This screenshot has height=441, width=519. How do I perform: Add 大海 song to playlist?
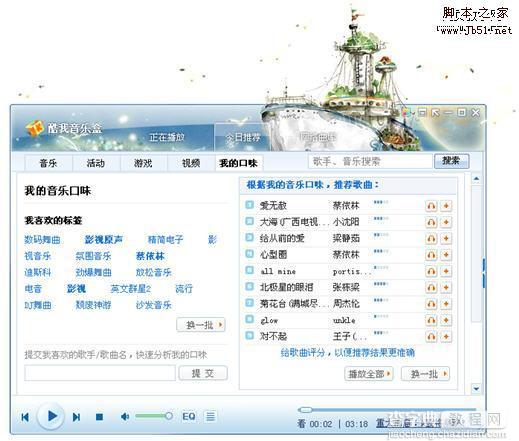(x=446, y=222)
